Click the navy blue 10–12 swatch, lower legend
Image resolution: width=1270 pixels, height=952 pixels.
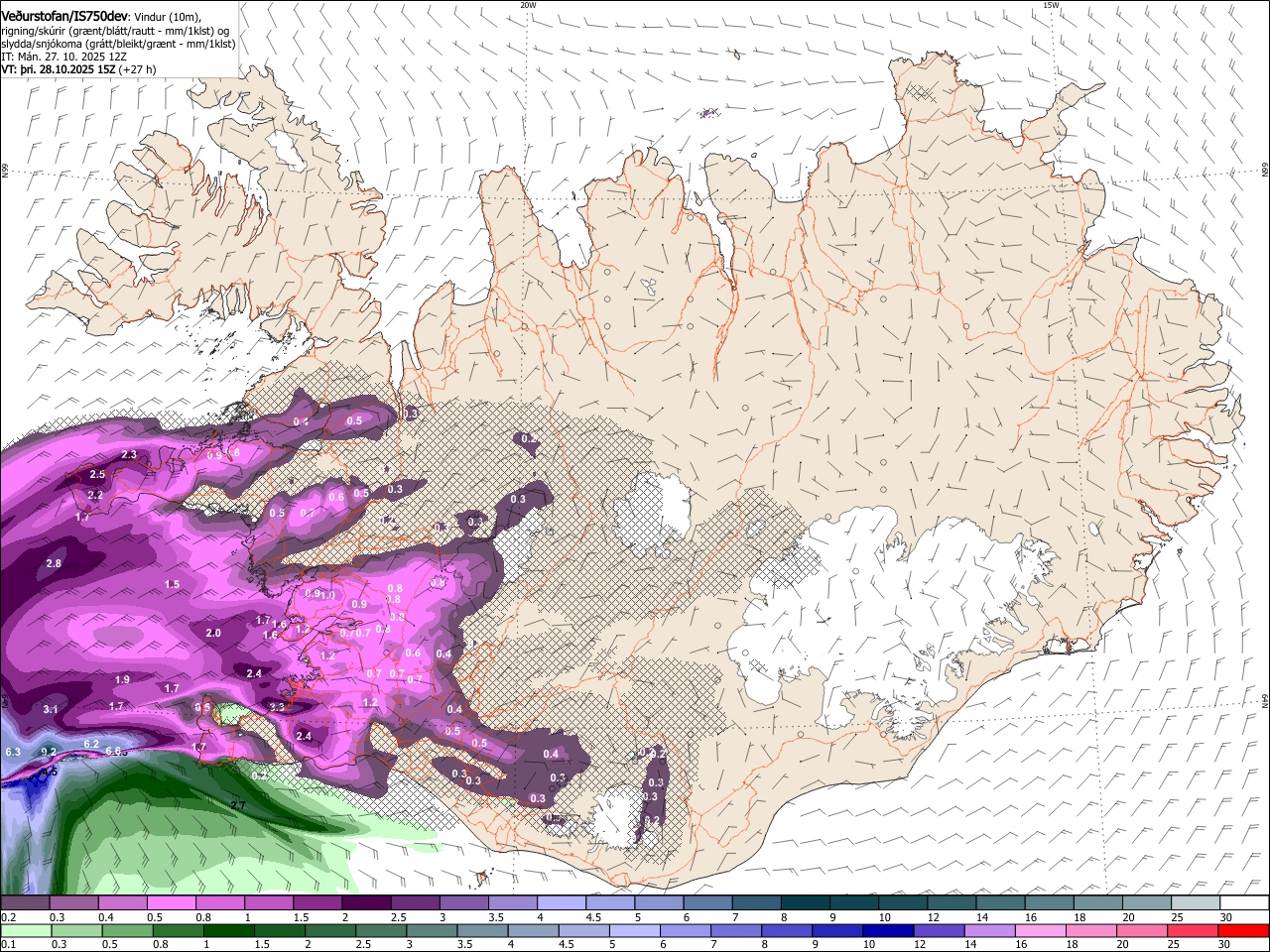pyautogui.click(x=888, y=930)
